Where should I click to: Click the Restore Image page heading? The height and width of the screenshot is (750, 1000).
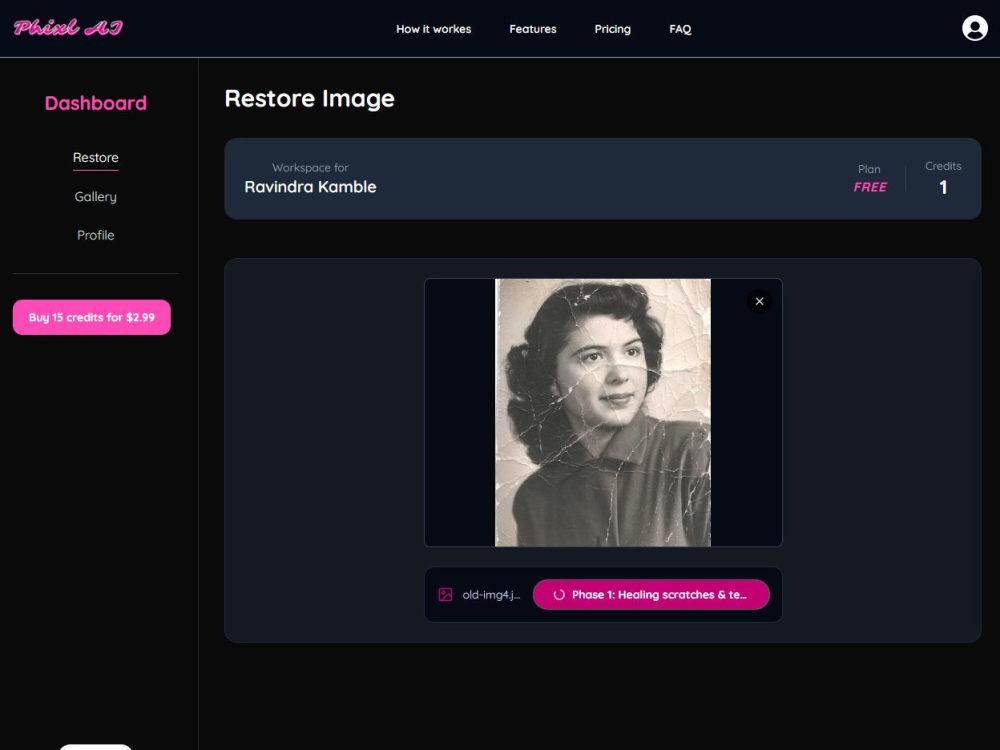click(x=309, y=98)
